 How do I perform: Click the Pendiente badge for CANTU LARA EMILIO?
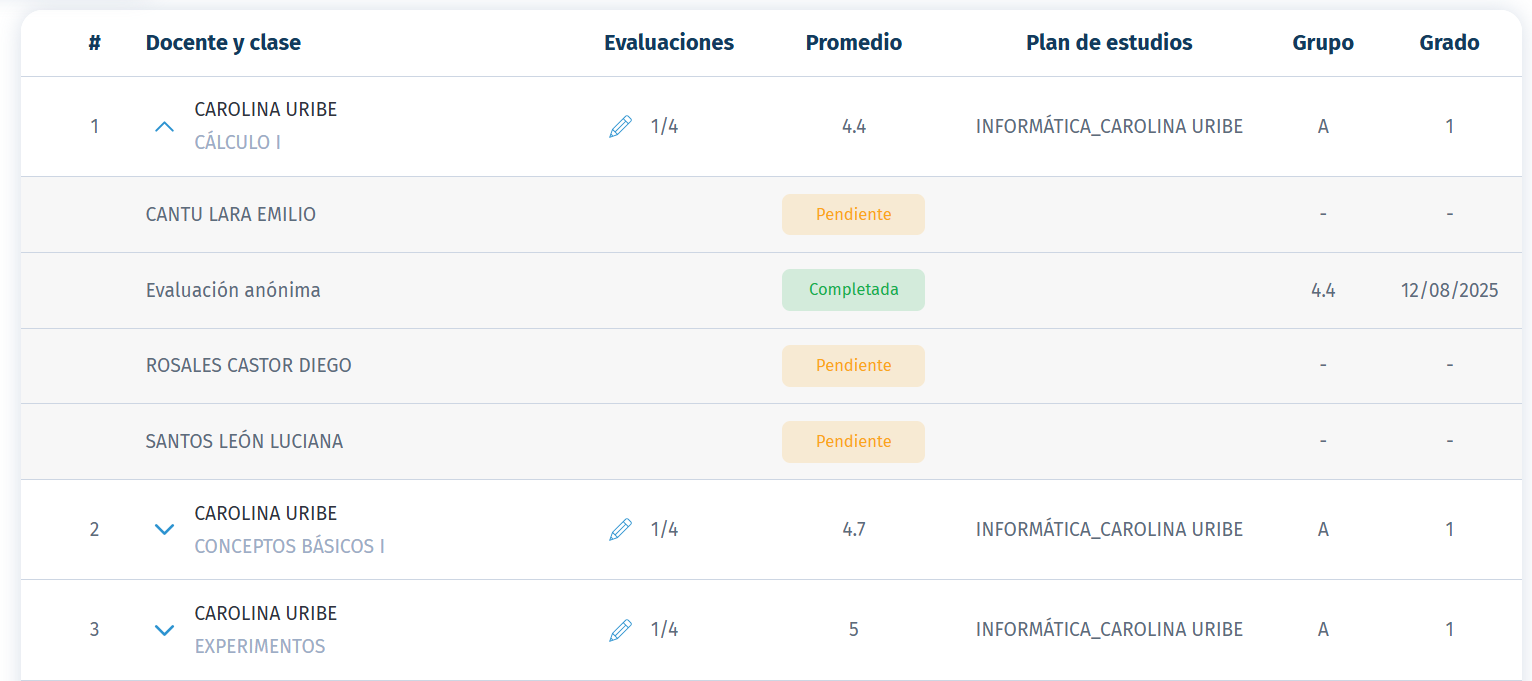(x=853, y=215)
